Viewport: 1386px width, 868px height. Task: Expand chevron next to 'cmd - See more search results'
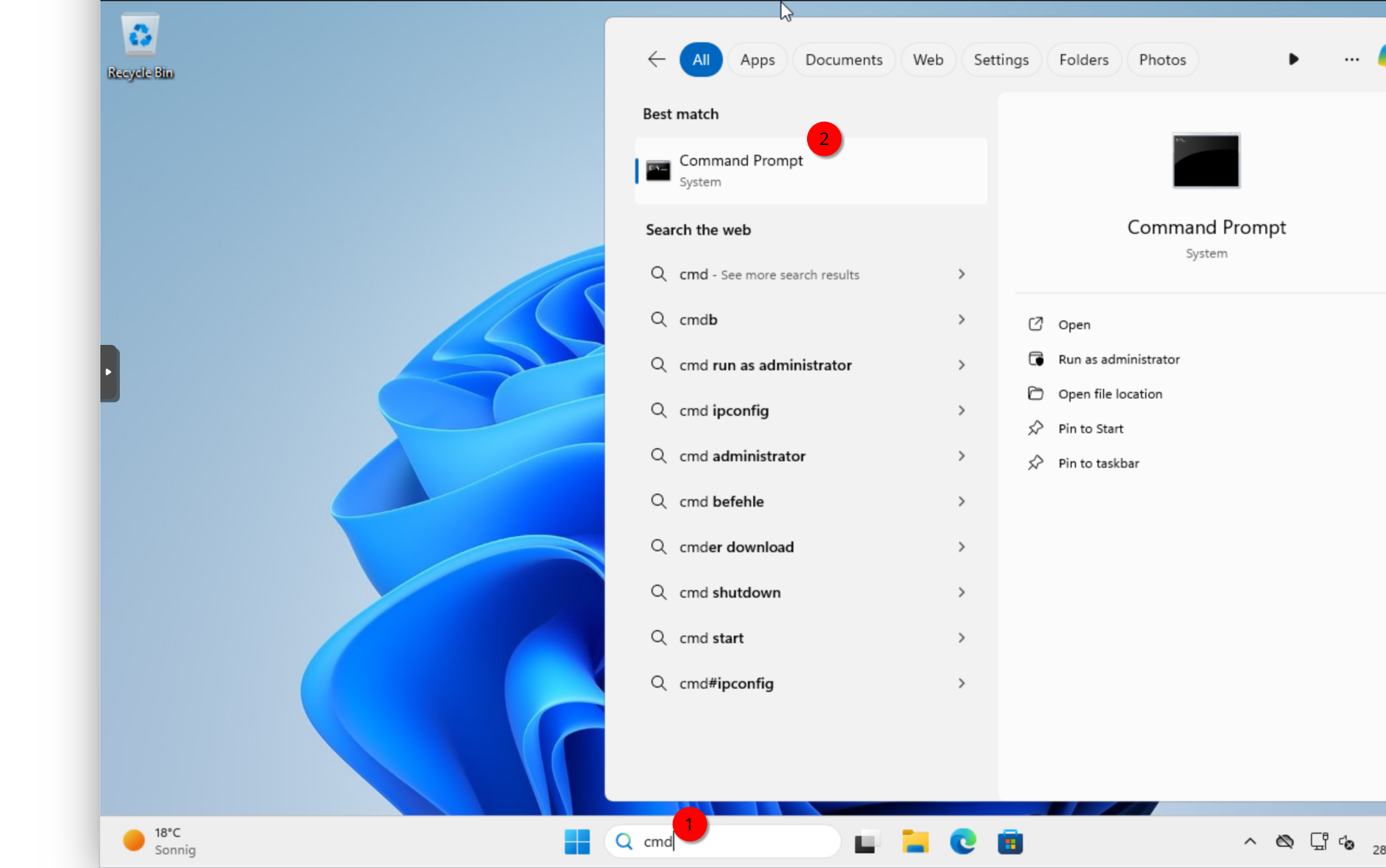coord(962,274)
